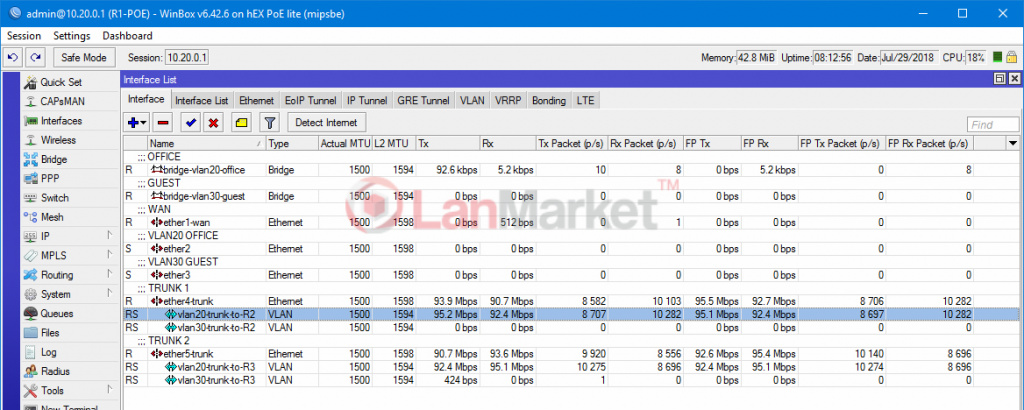1024x410 pixels.
Task: Click the yellow Comment icon
Action: (240, 122)
